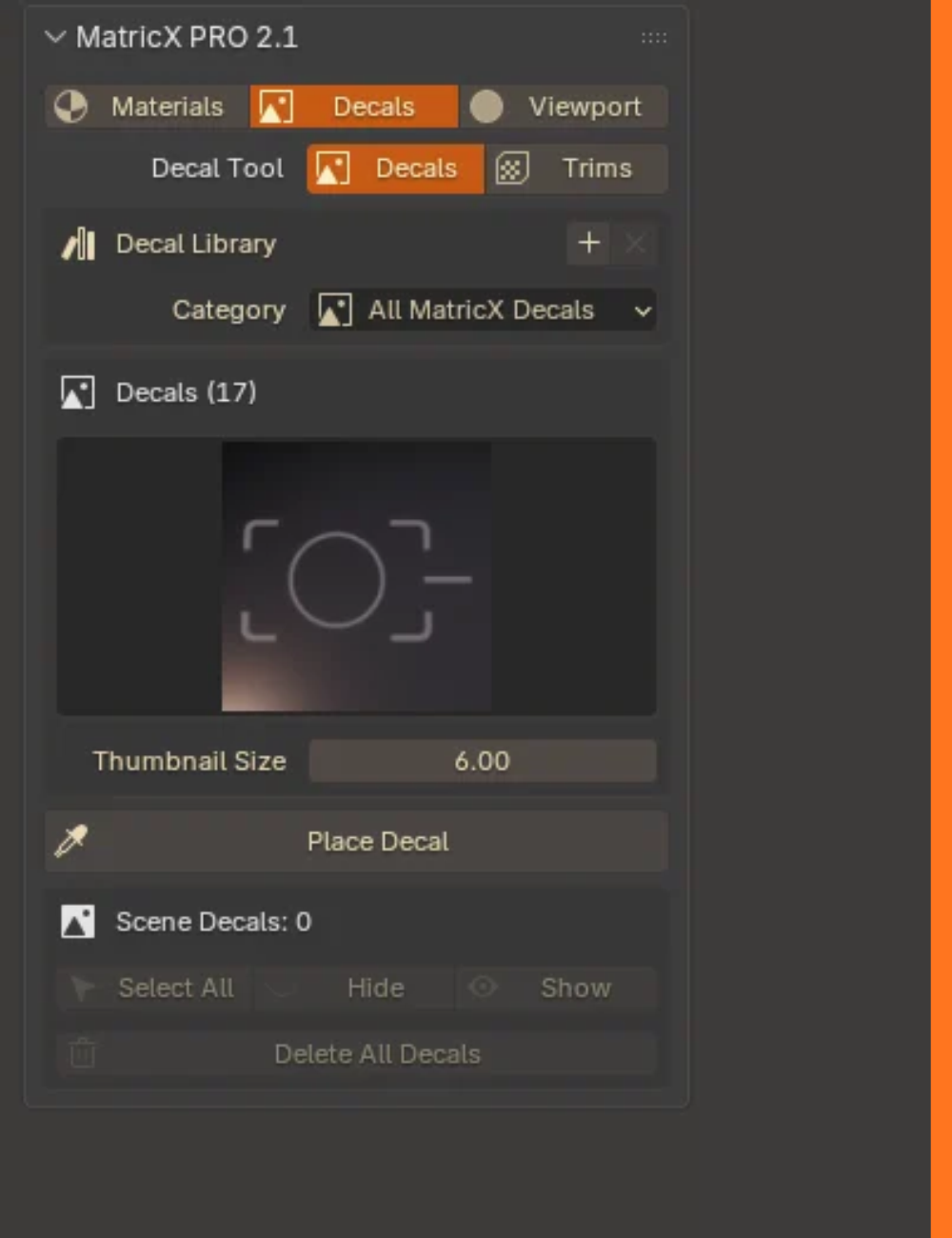Click the Category label text
Image resolution: width=952 pixels, height=1238 pixels.
[x=228, y=310]
